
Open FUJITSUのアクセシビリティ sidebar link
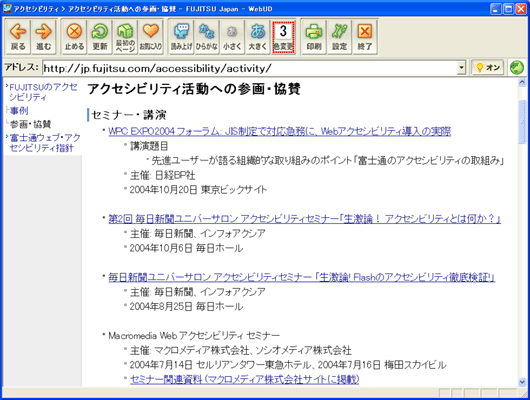click(43, 92)
